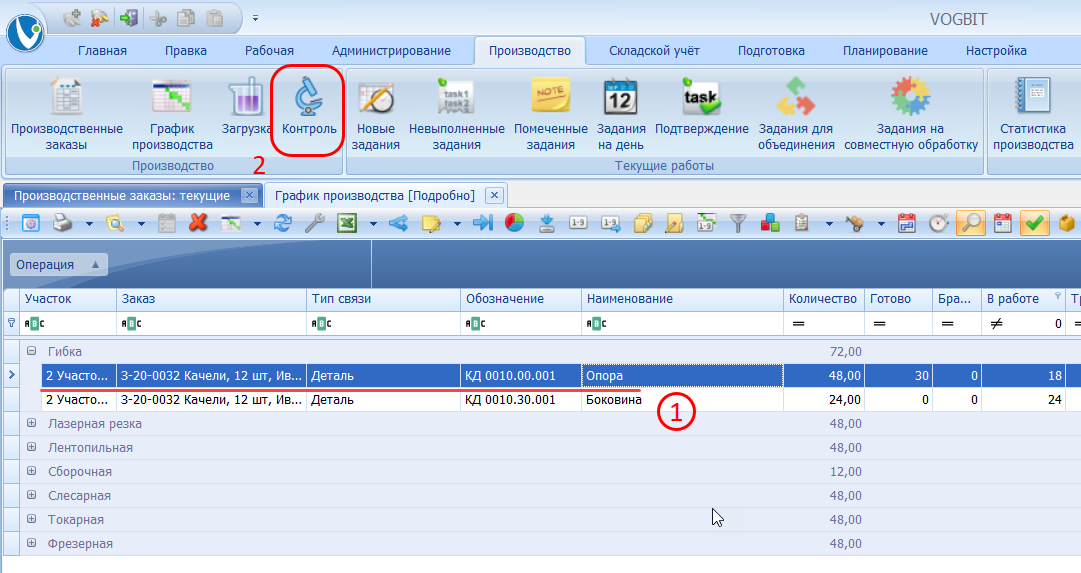Click the Excel export toolbar icon
Viewport: 1081px width, 573px height.
tap(347, 223)
